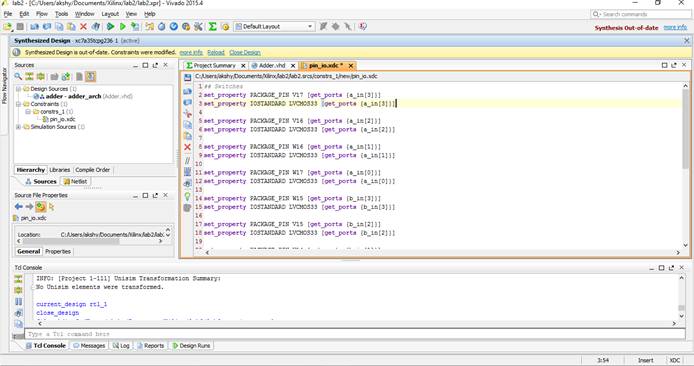This screenshot has width=694, height=366.
Task: Open the Reports tab at bottom
Action: pyautogui.click(x=150, y=346)
